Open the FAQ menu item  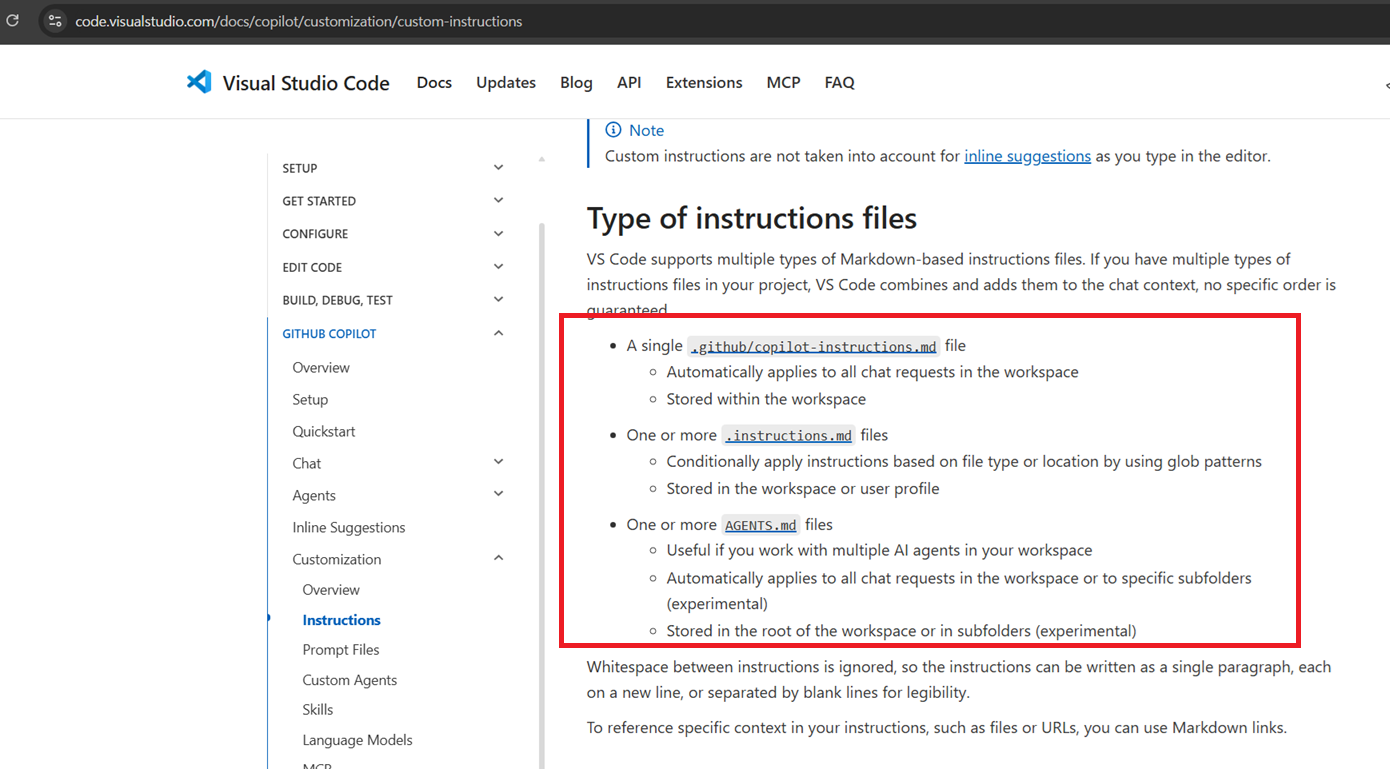point(840,83)
